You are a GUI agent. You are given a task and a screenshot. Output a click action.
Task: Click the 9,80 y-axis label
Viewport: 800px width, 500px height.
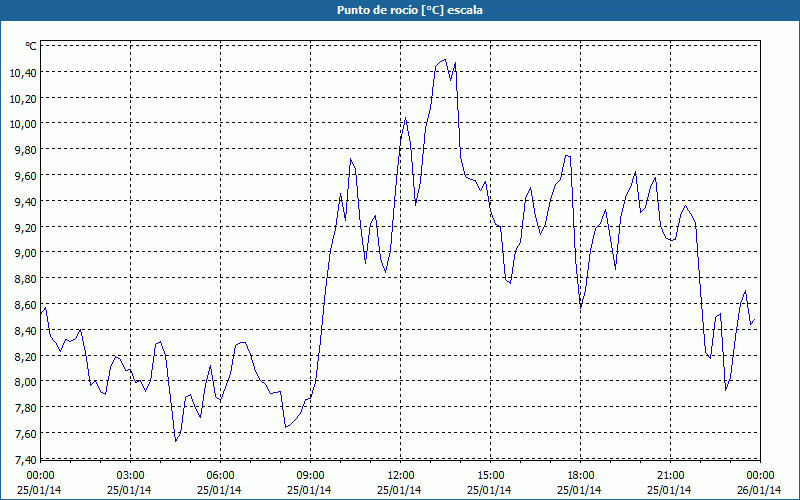26,150
